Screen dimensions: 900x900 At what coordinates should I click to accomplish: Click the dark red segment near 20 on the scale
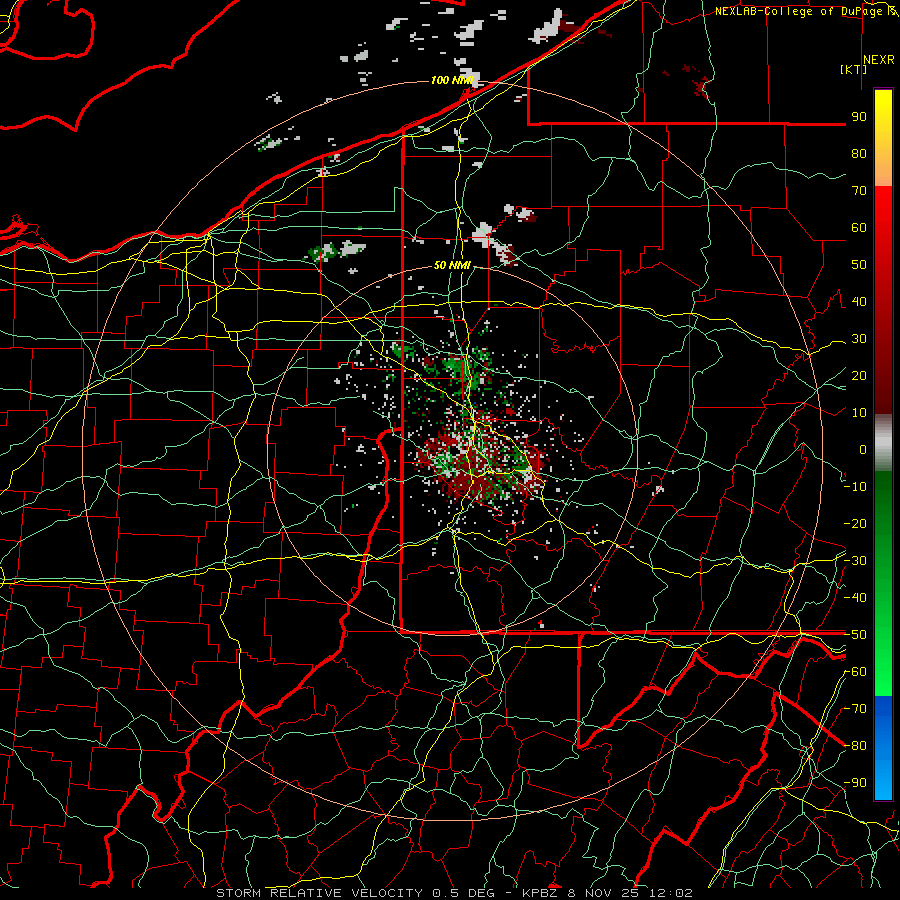[x=883, y=376]
